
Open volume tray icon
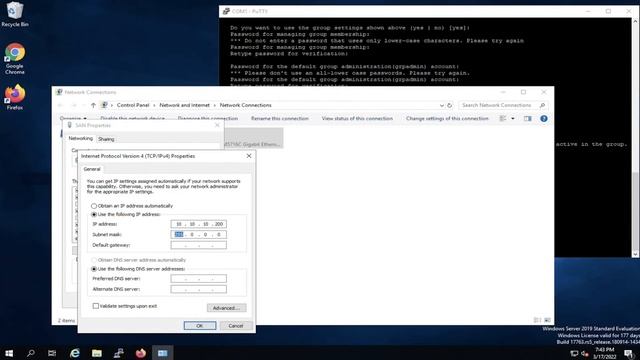click(x=584, y=353)
